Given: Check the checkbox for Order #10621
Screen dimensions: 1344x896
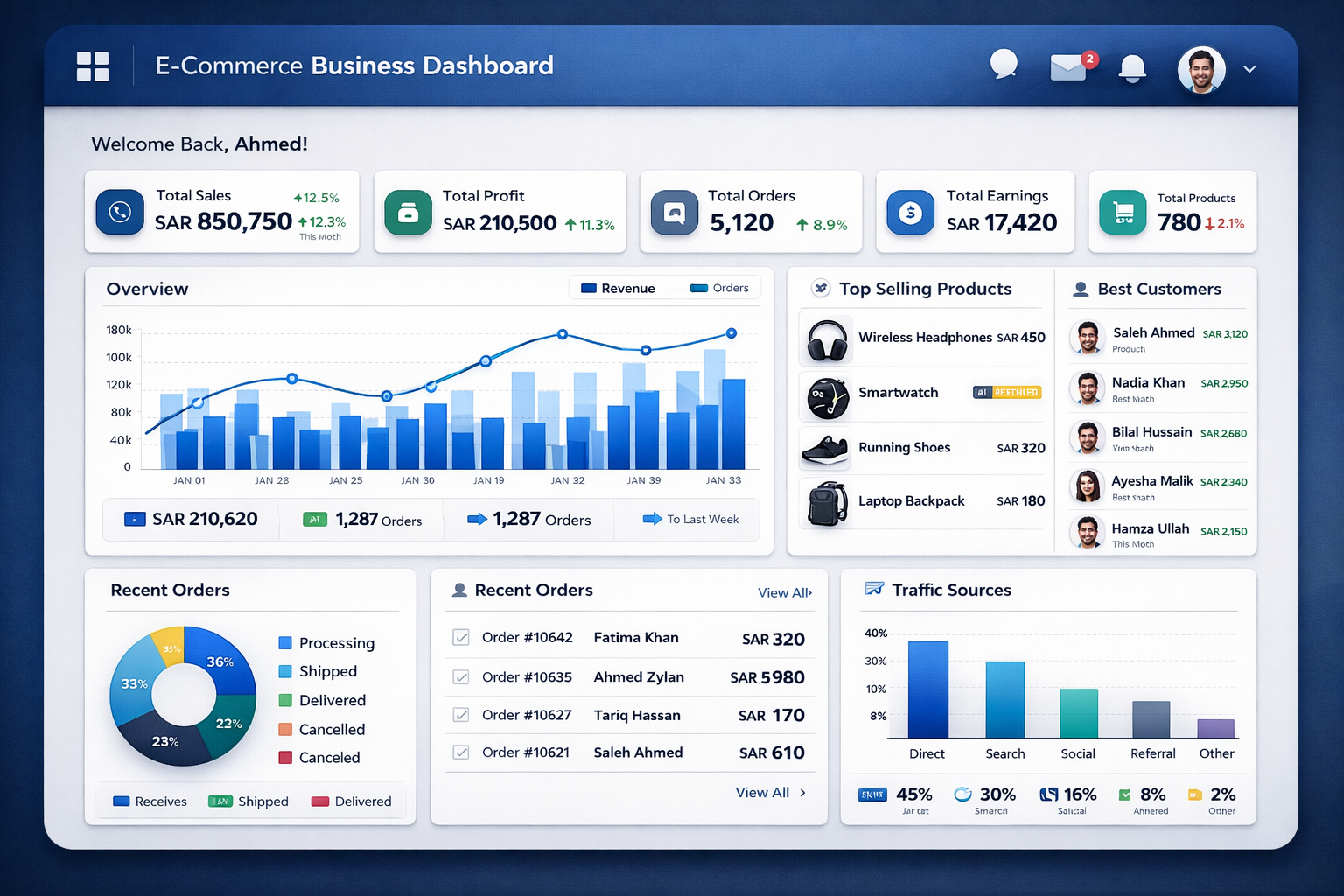Looking at the screenshot, I should coord(461,752).
